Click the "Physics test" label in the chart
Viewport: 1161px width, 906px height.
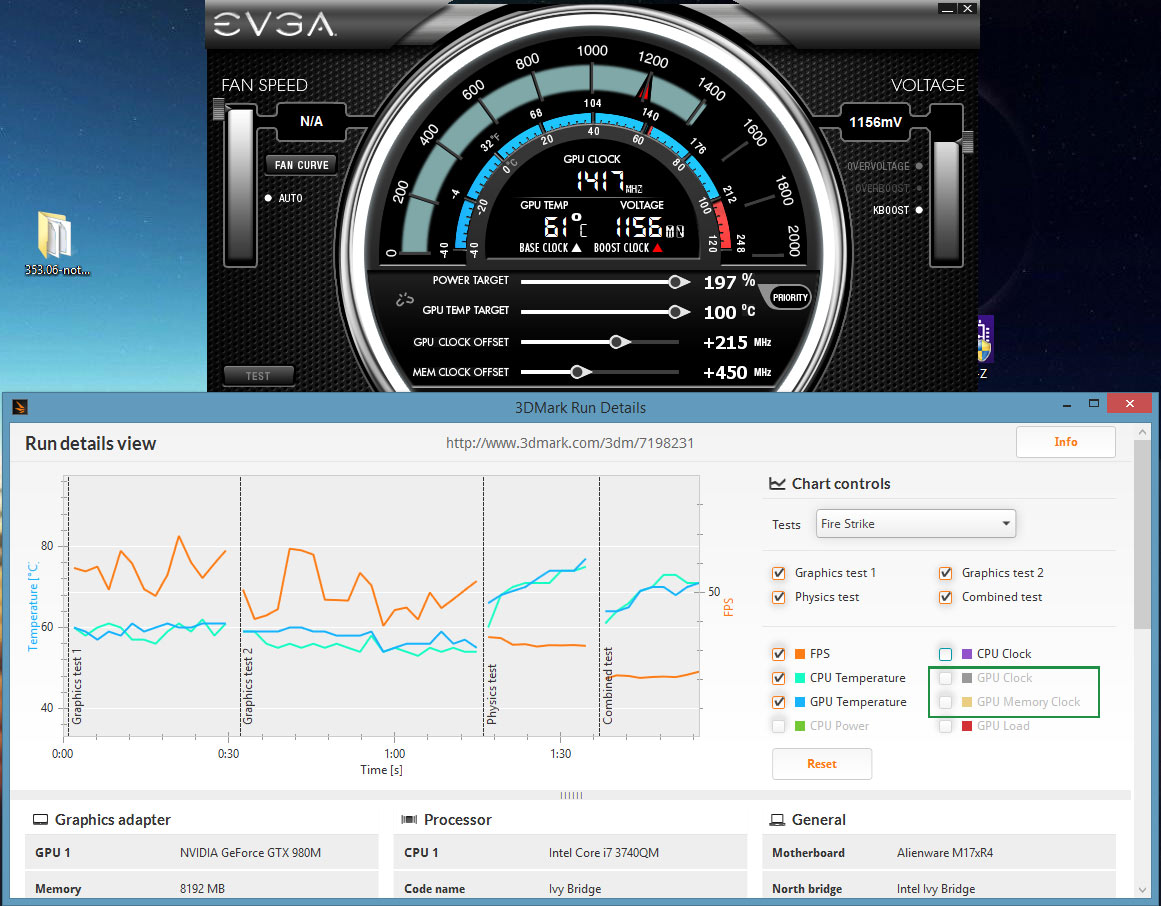(492, 694)
